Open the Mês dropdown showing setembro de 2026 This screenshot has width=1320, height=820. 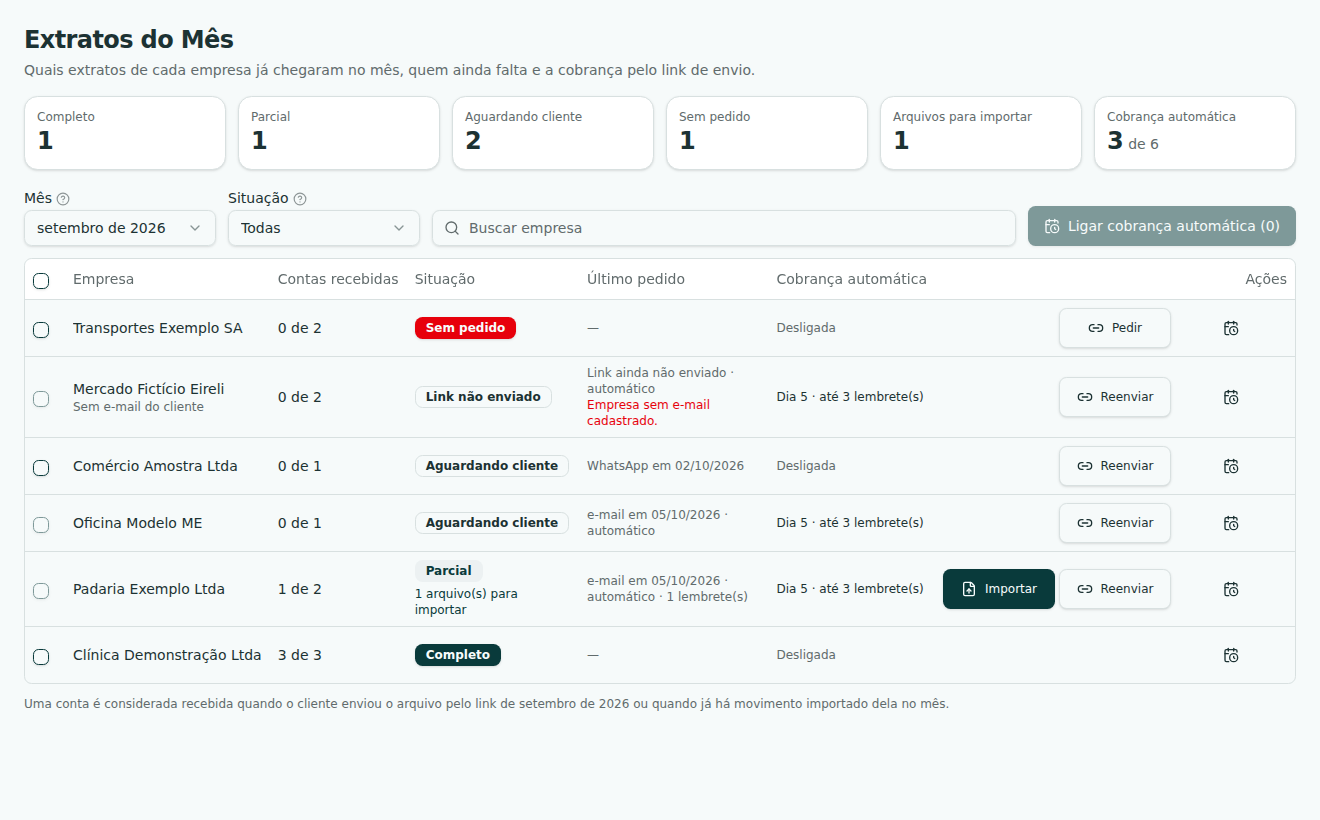[120, 228]
